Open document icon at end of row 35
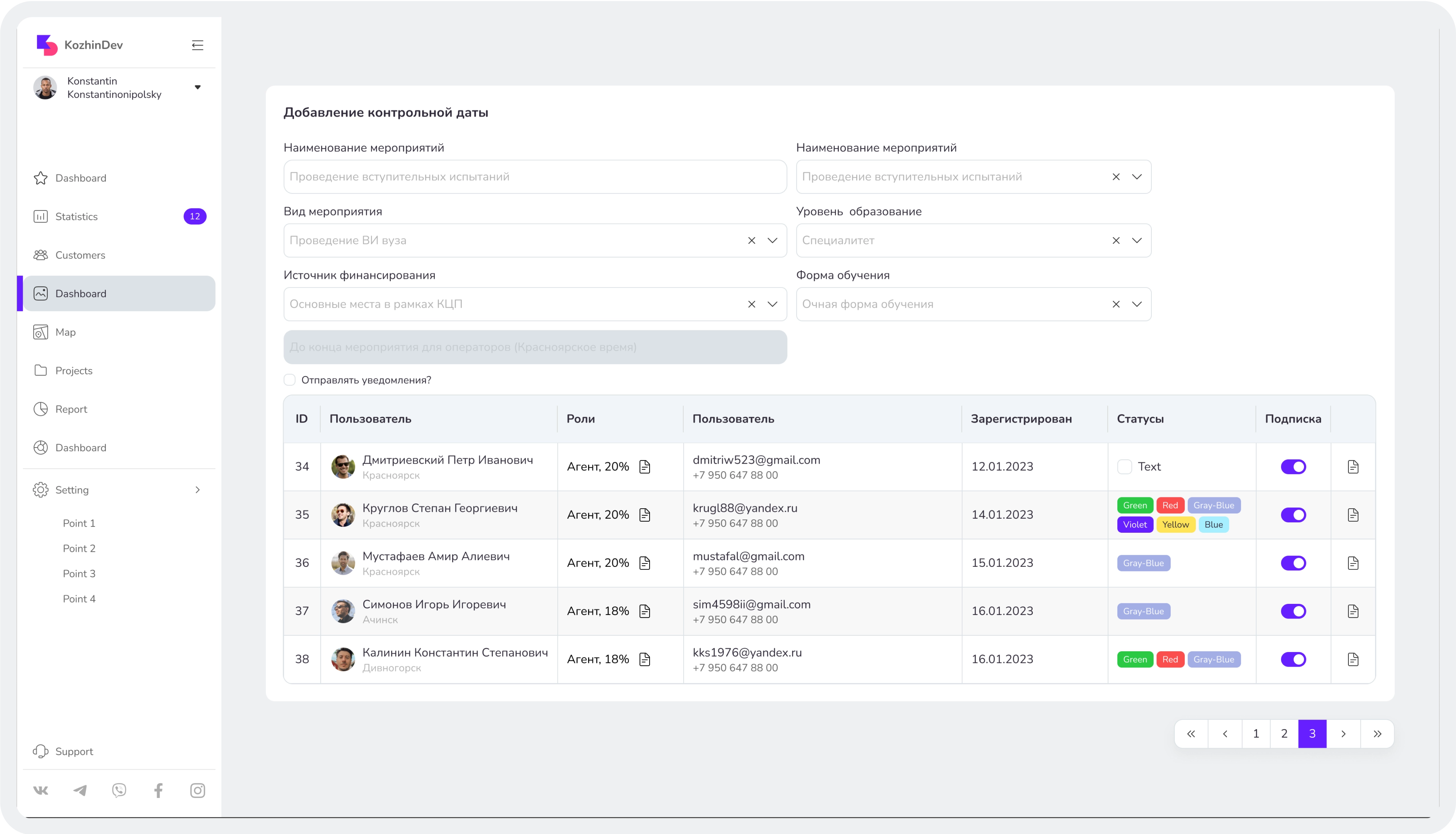The image size is (1456, 834). 1353,515
